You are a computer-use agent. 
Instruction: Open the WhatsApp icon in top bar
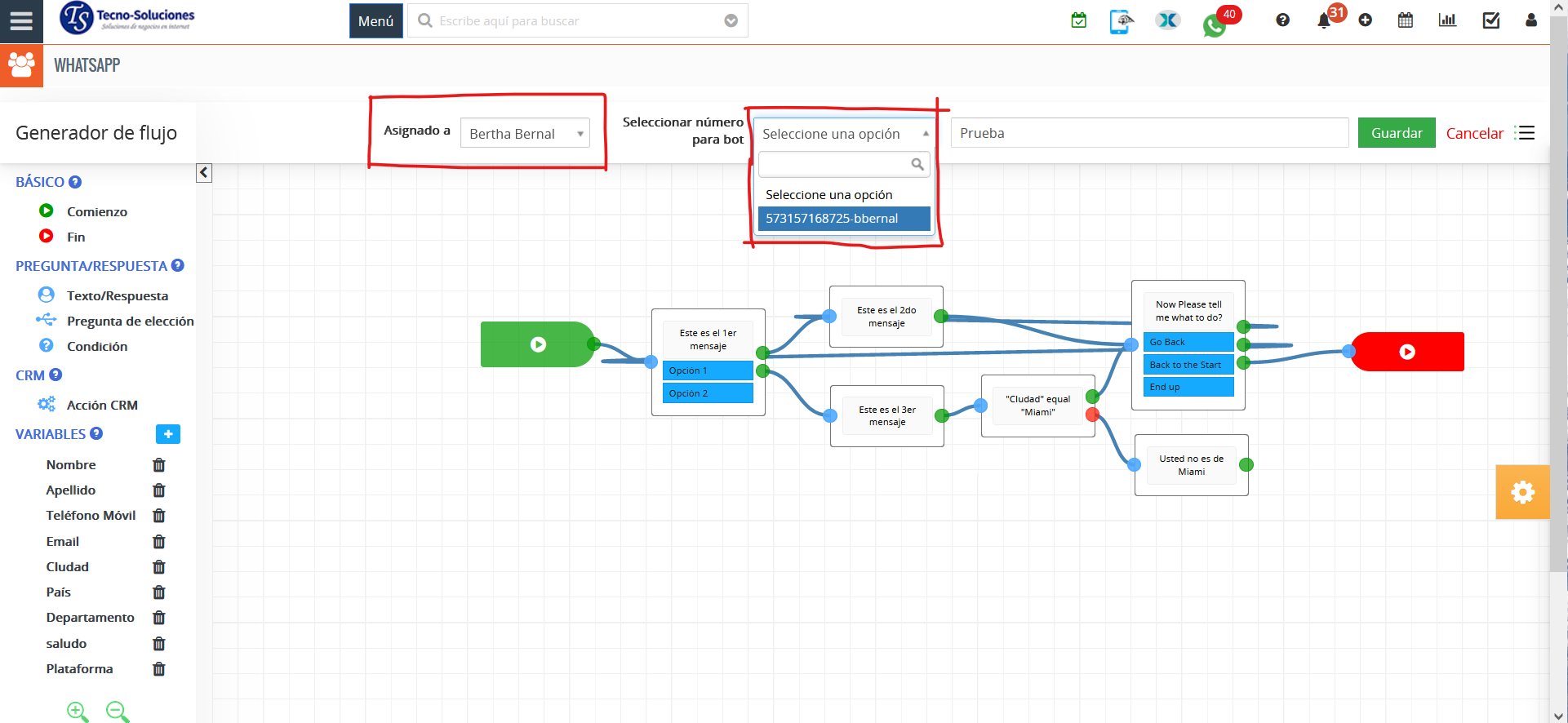tap(1214, 25)
